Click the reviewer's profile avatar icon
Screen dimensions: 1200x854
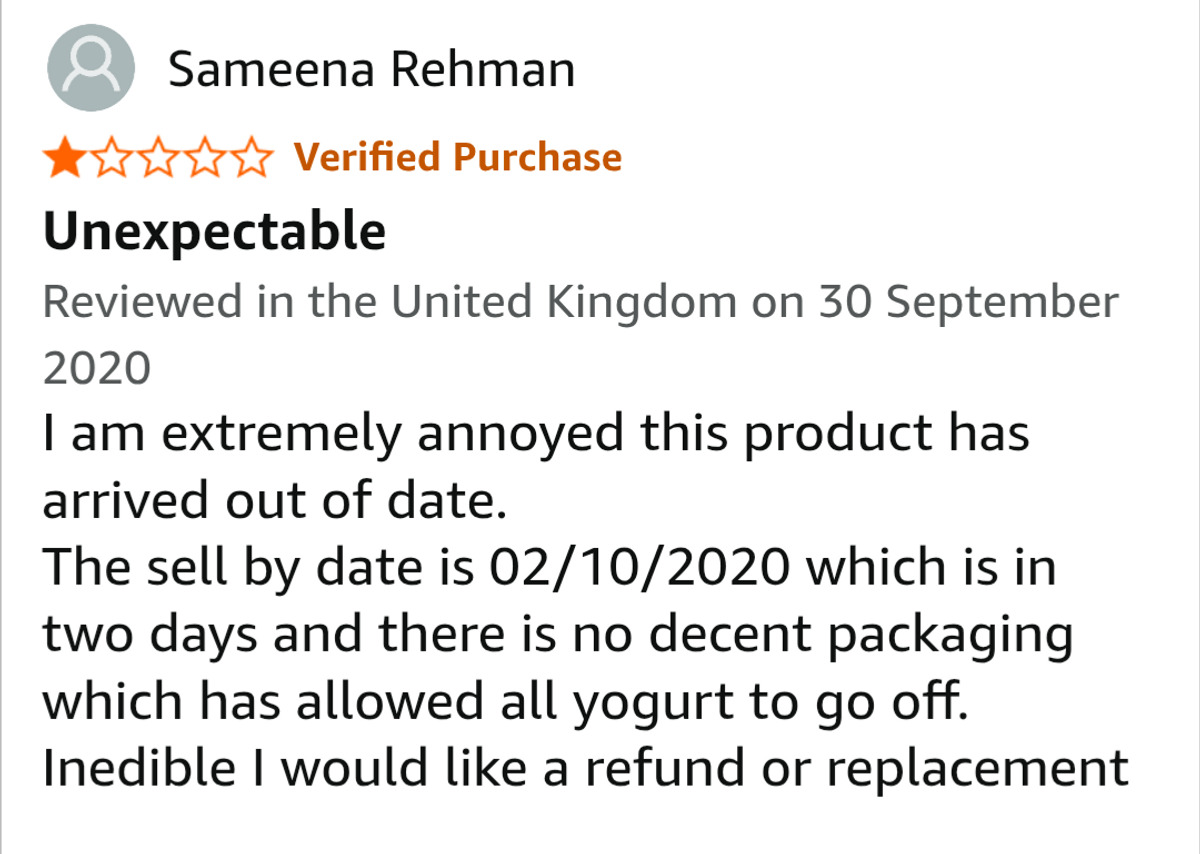point(91,68)
